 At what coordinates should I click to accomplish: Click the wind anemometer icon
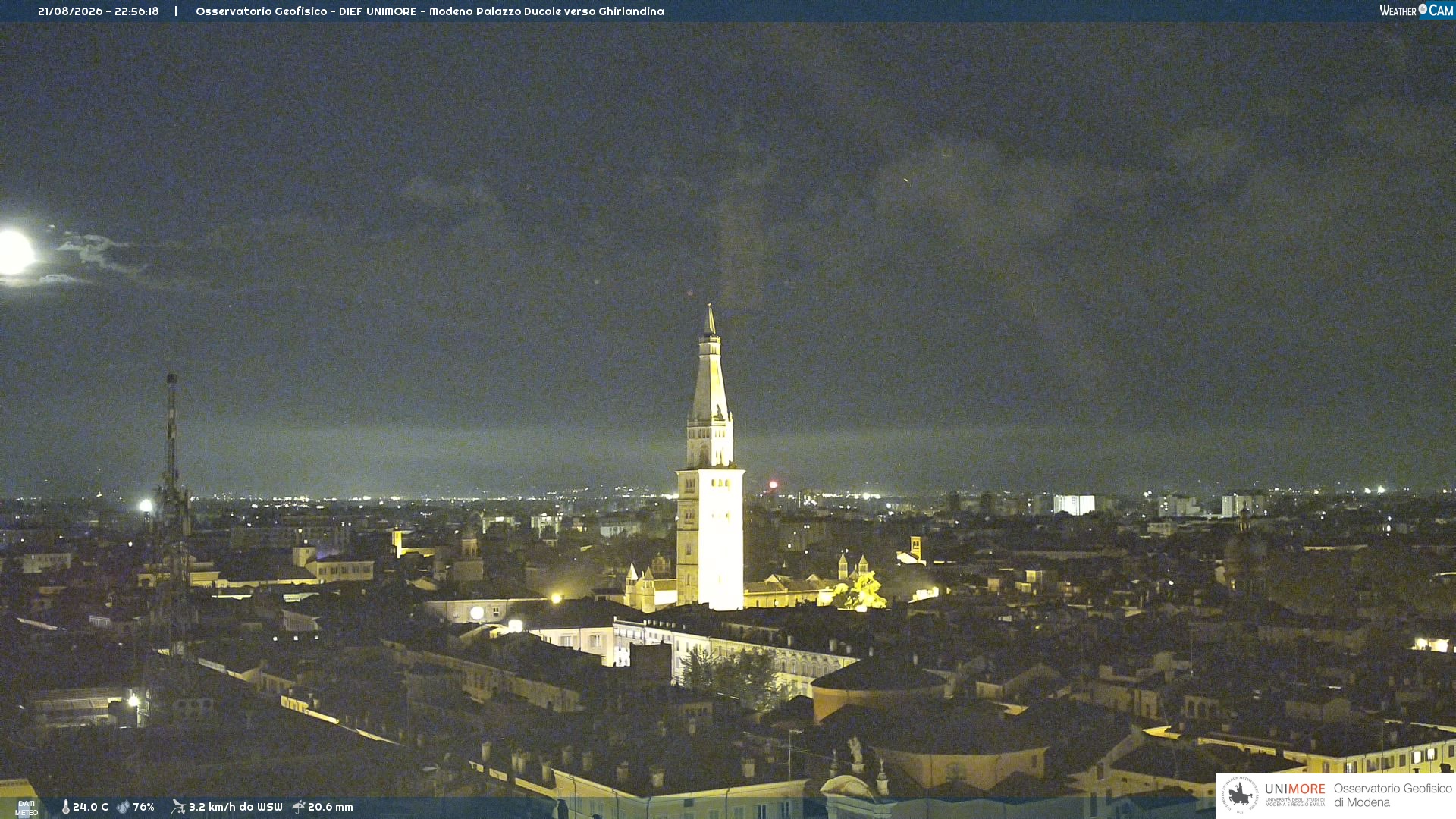pos(178,807)
